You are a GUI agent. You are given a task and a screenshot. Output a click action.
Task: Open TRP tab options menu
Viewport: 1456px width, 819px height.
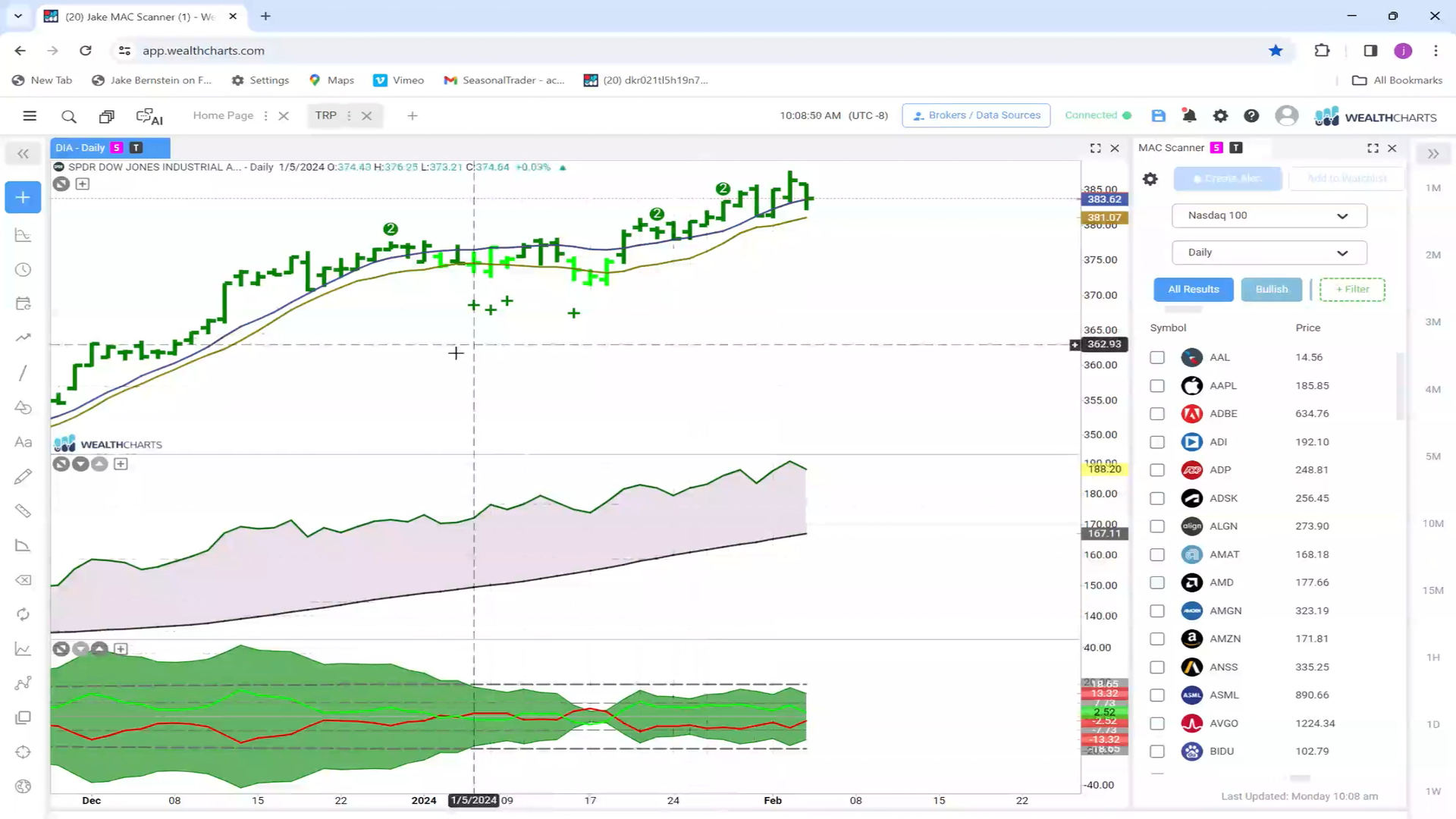pyautogui.click(x=349, y=116)
